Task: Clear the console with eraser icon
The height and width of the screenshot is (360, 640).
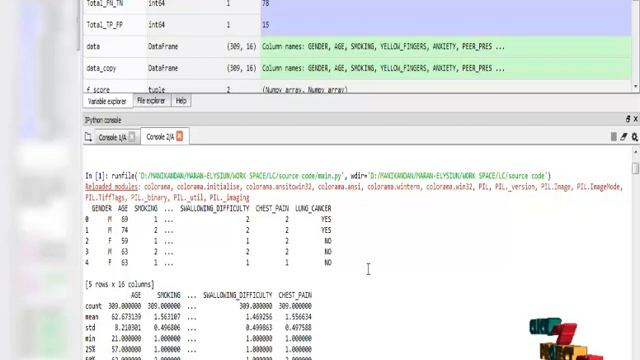Action: 624,137
